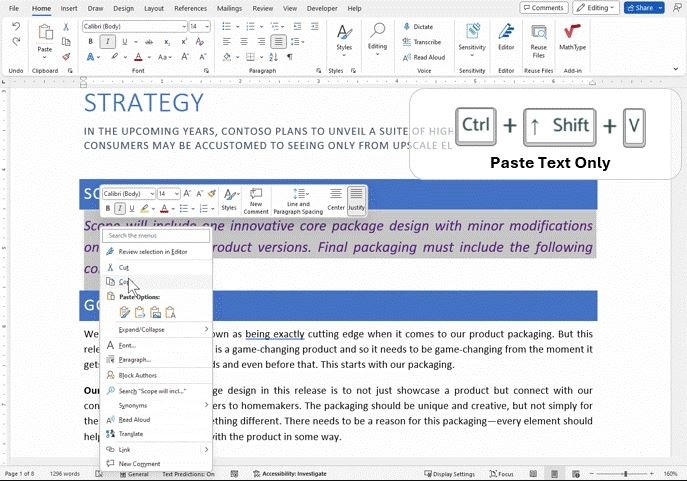
Task: Click New Comment in the mini toolbar
Action: click(256, 199)
